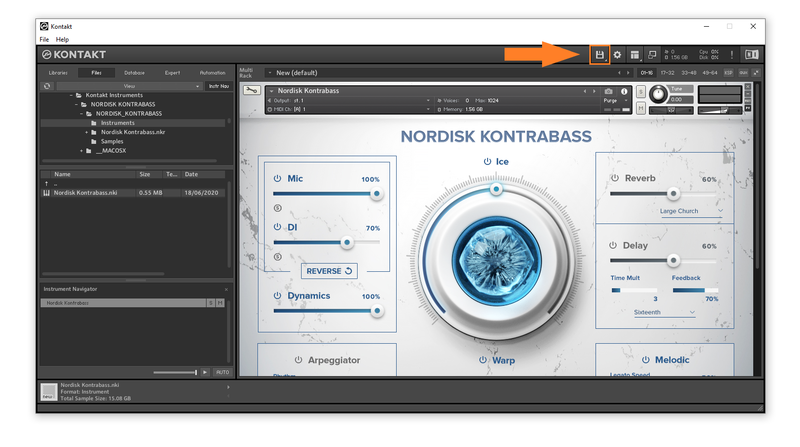Mute the instrument with M button in header
800x447 pixels.
[x=641, y=108]
